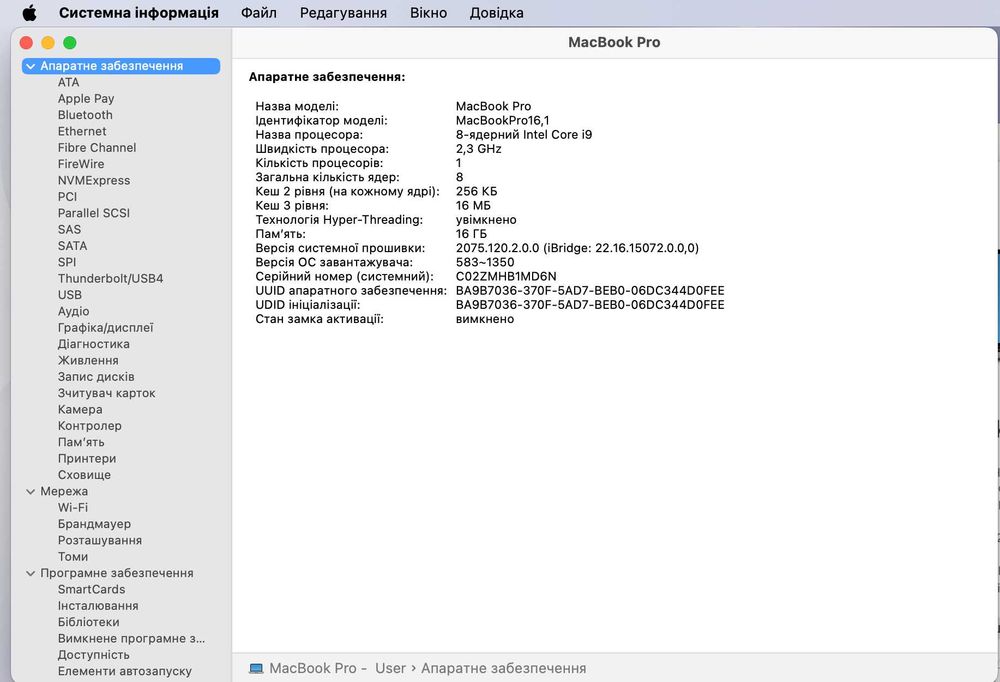Select NVMExpress in the sidebar

94,181
